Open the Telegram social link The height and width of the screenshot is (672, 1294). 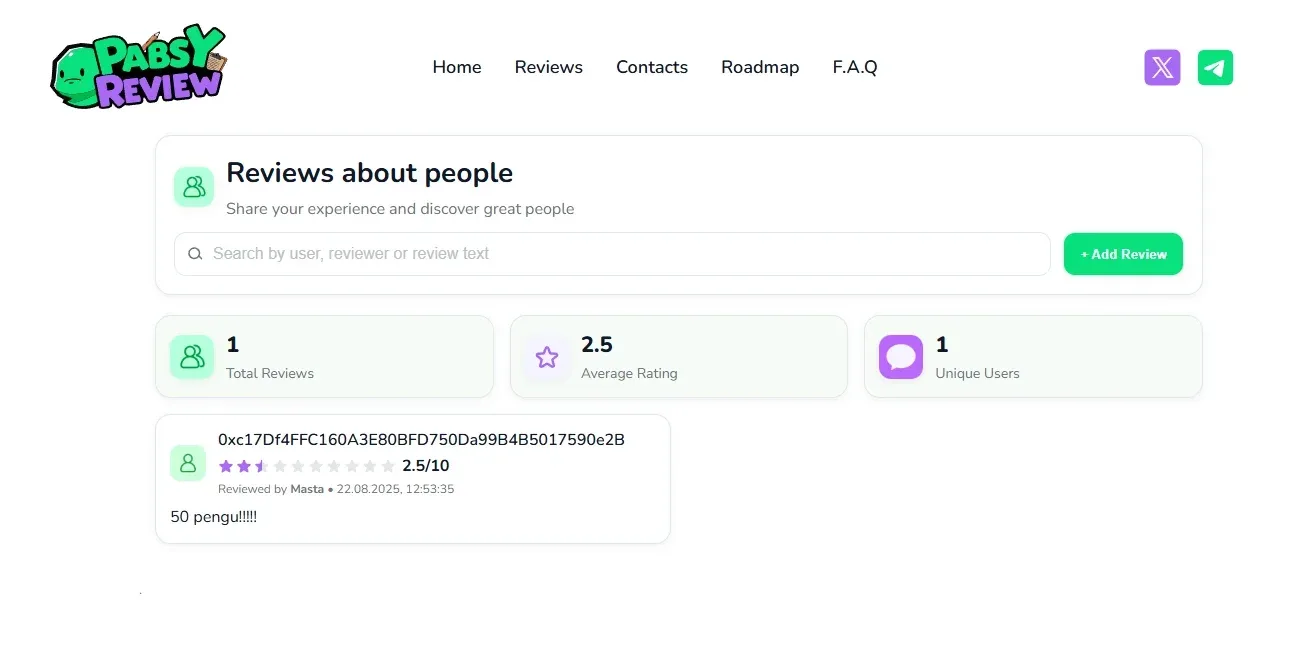click(x=1215, y=67)
